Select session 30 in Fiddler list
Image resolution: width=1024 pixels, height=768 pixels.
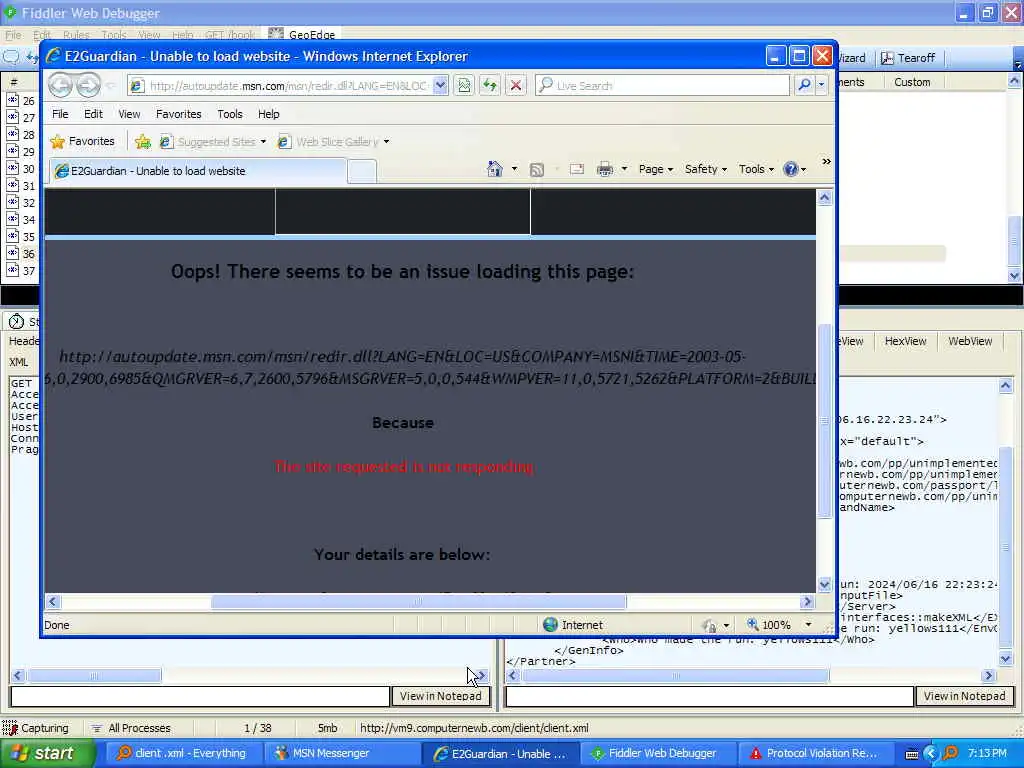click(x=21, y=168)
